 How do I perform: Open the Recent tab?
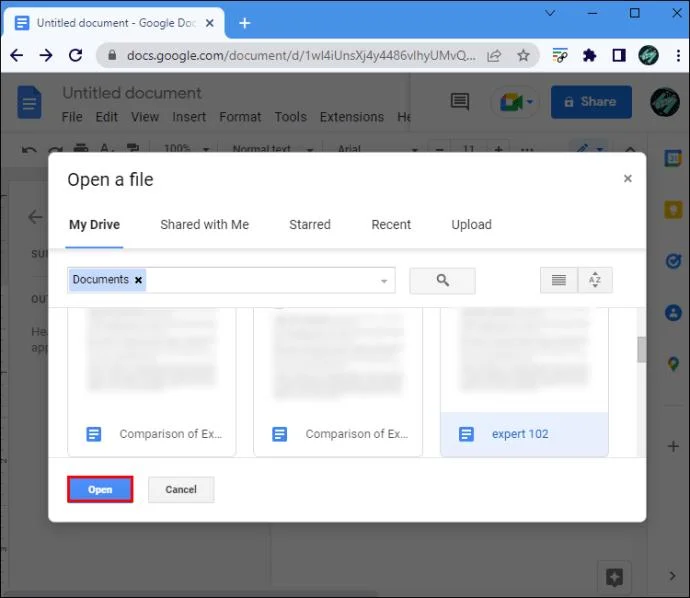(391, 225)
